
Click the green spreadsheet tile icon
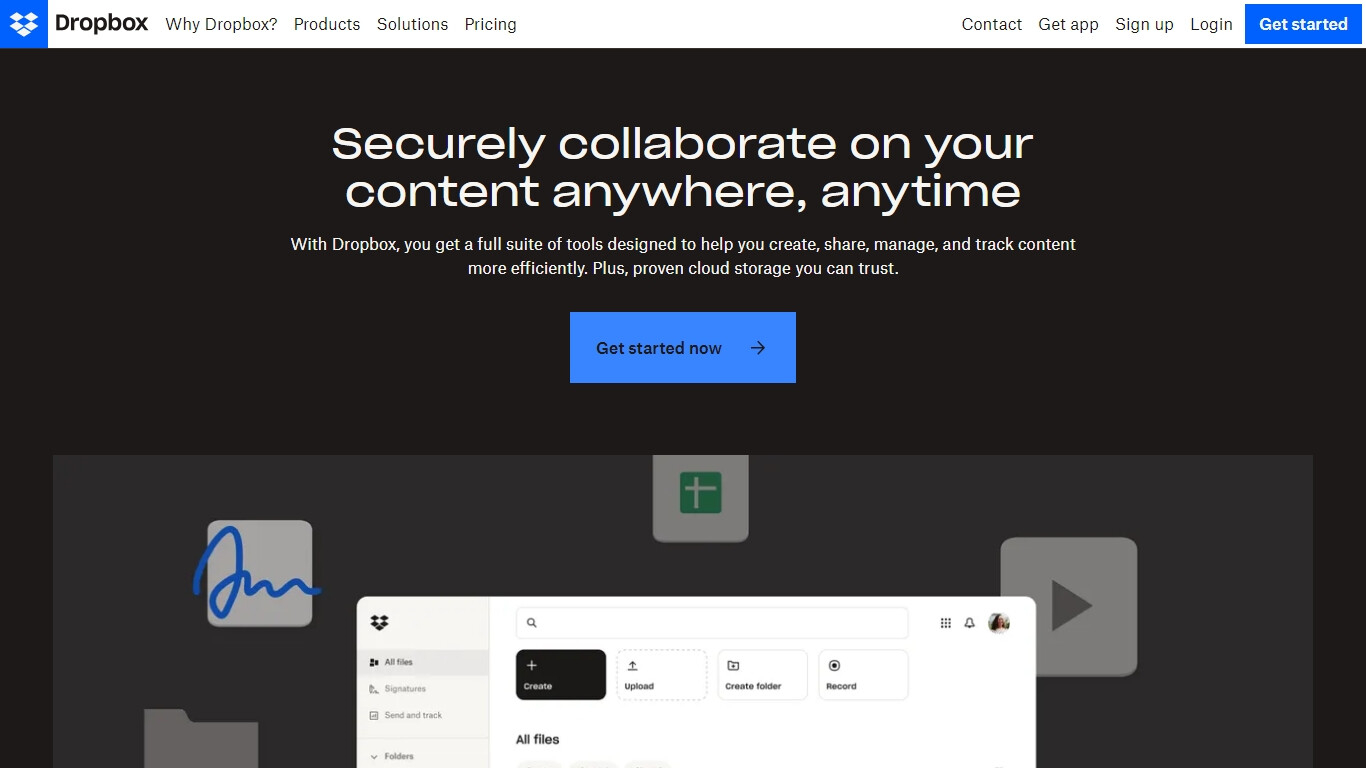click(x=700, y=497)
